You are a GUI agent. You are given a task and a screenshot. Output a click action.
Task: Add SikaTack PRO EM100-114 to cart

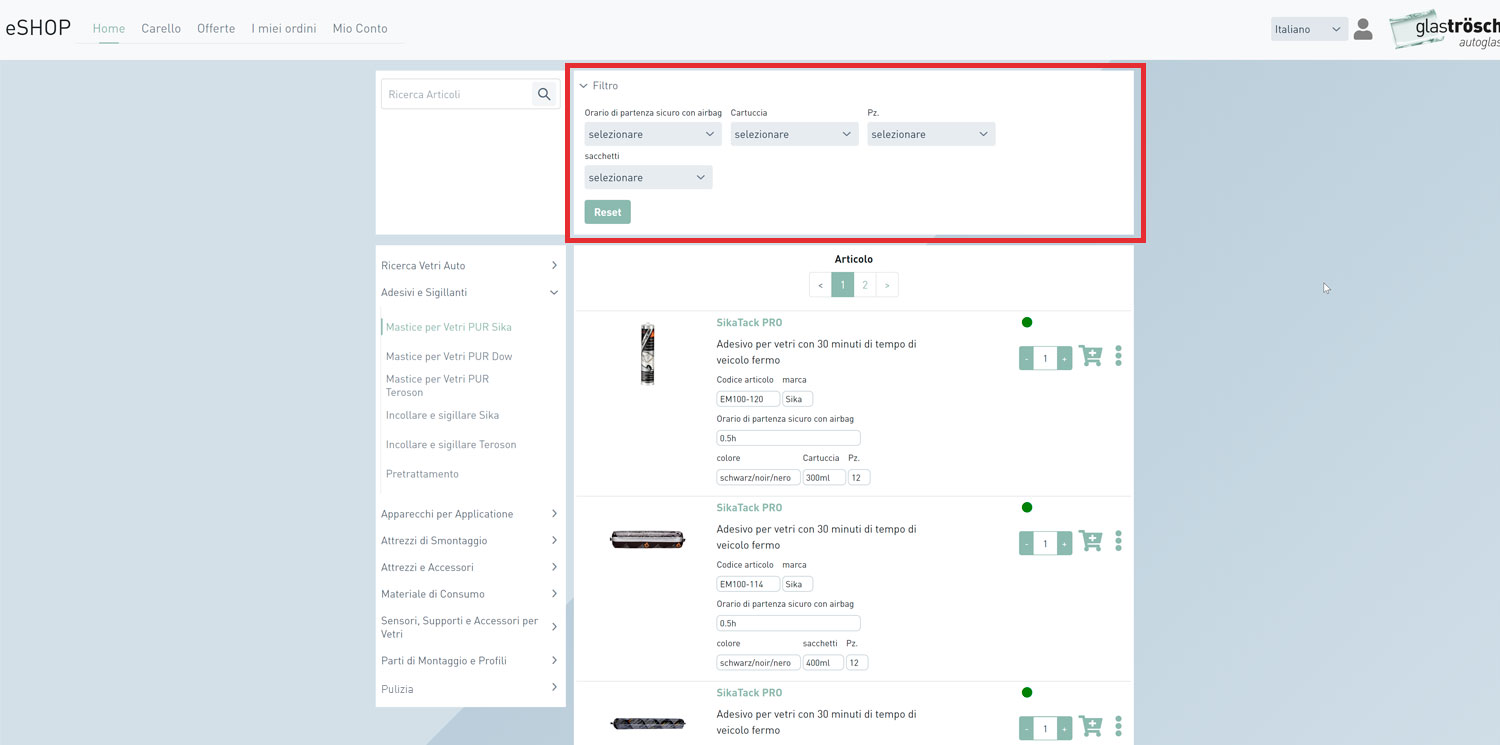pyautogui.click(x=1090, y=541)
